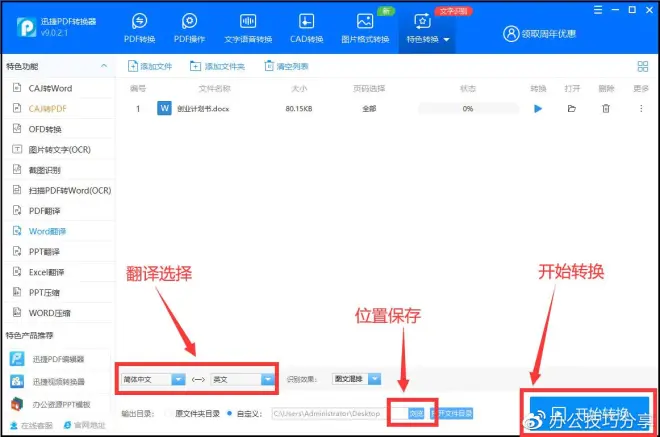
Task: Select 图片转文字(OCR) in sidebar
Action: coord(59,149)
